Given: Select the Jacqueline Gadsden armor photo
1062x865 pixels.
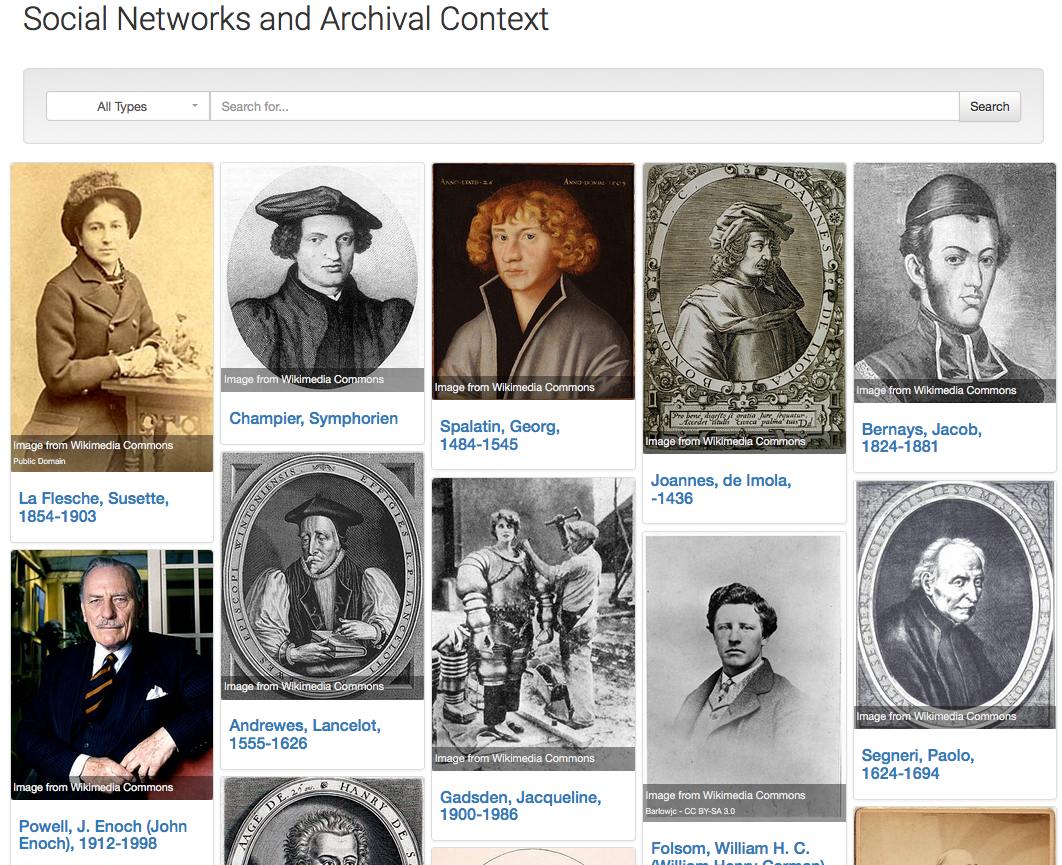Looking at the screenshot, I should click(x=533, y=624).
